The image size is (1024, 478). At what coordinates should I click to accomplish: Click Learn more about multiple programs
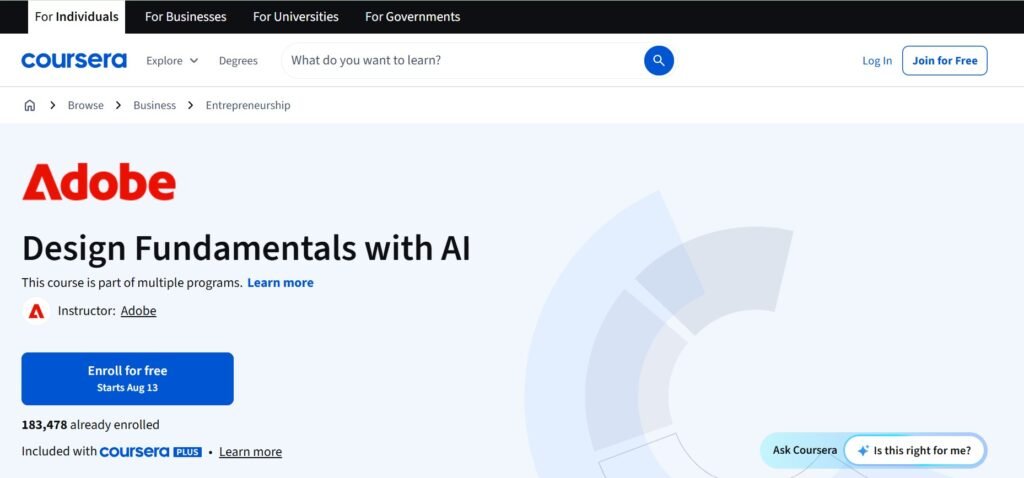[x=280, y=283]
